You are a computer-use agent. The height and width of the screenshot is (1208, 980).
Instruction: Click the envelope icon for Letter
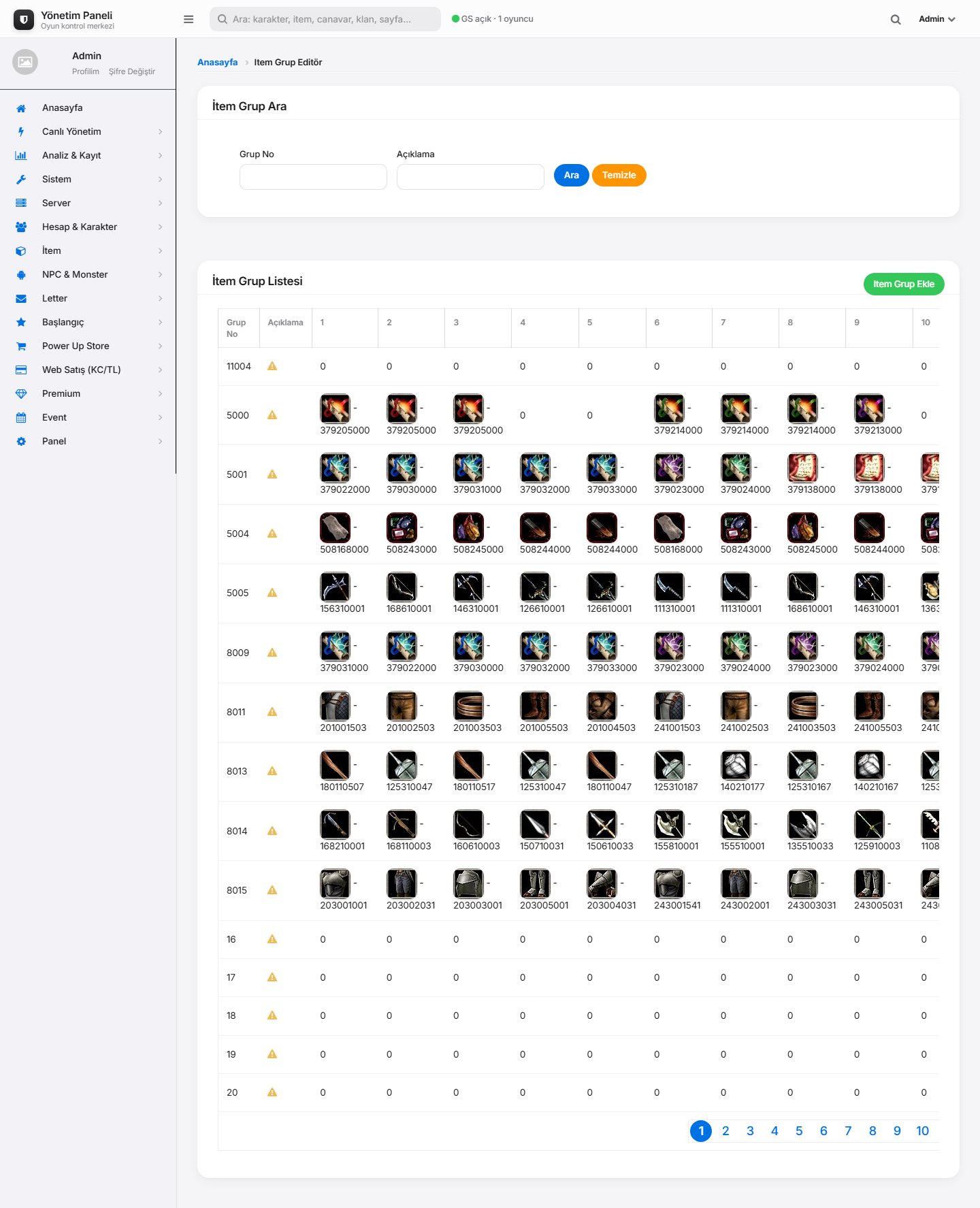21,299
